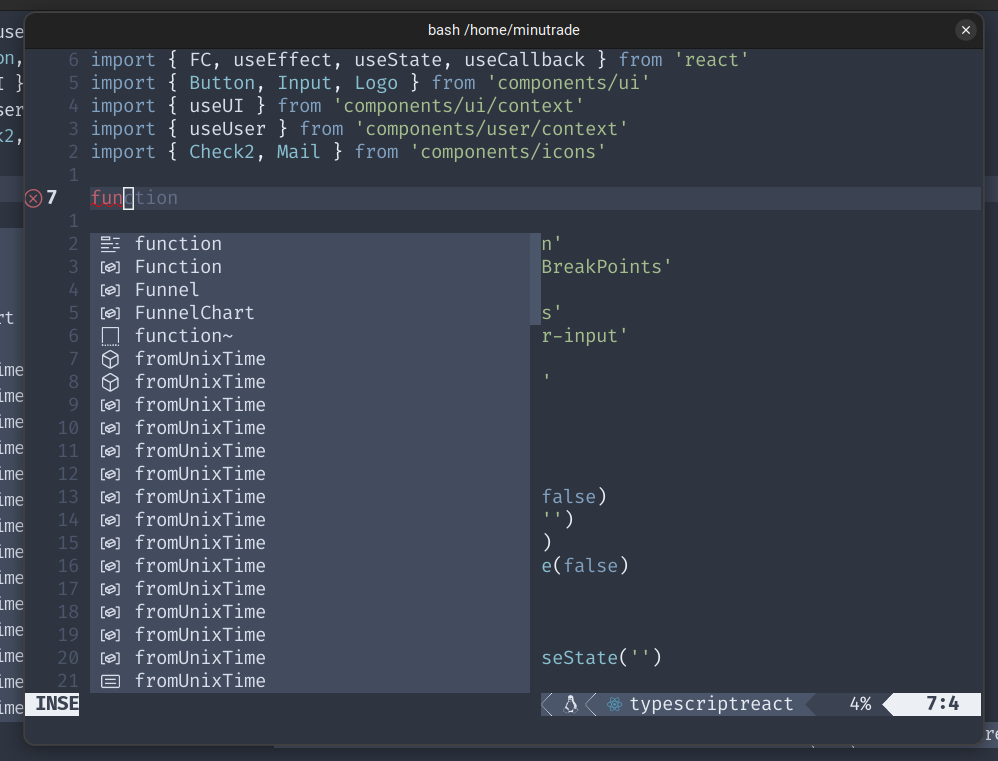Click 'useUser' in the import line
Image resolution: width=998 pixels, height=761 pixels.
pyautogui.click(x=227, y=129)
